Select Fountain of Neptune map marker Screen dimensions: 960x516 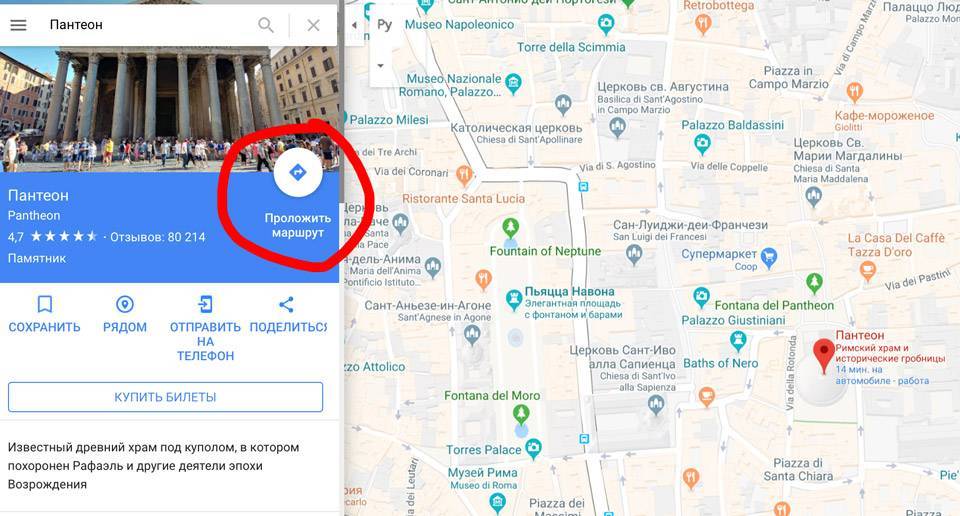510,229
